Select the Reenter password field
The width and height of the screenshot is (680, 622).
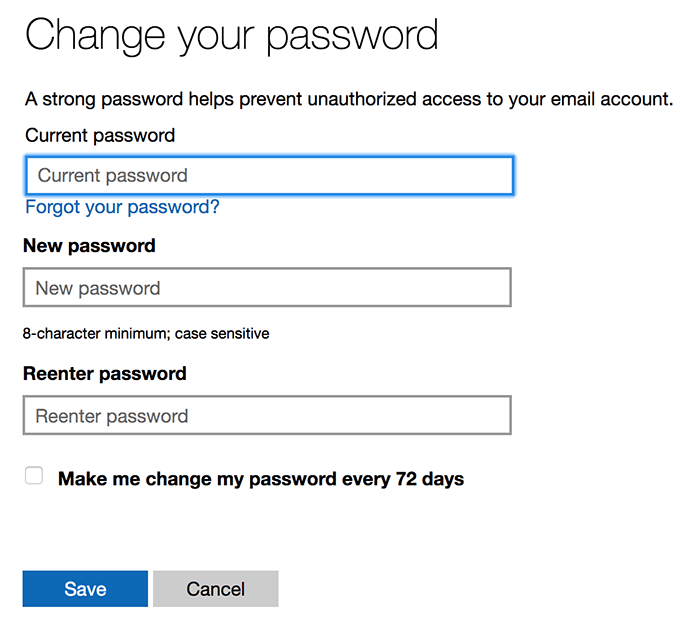(x=266, y=416)
